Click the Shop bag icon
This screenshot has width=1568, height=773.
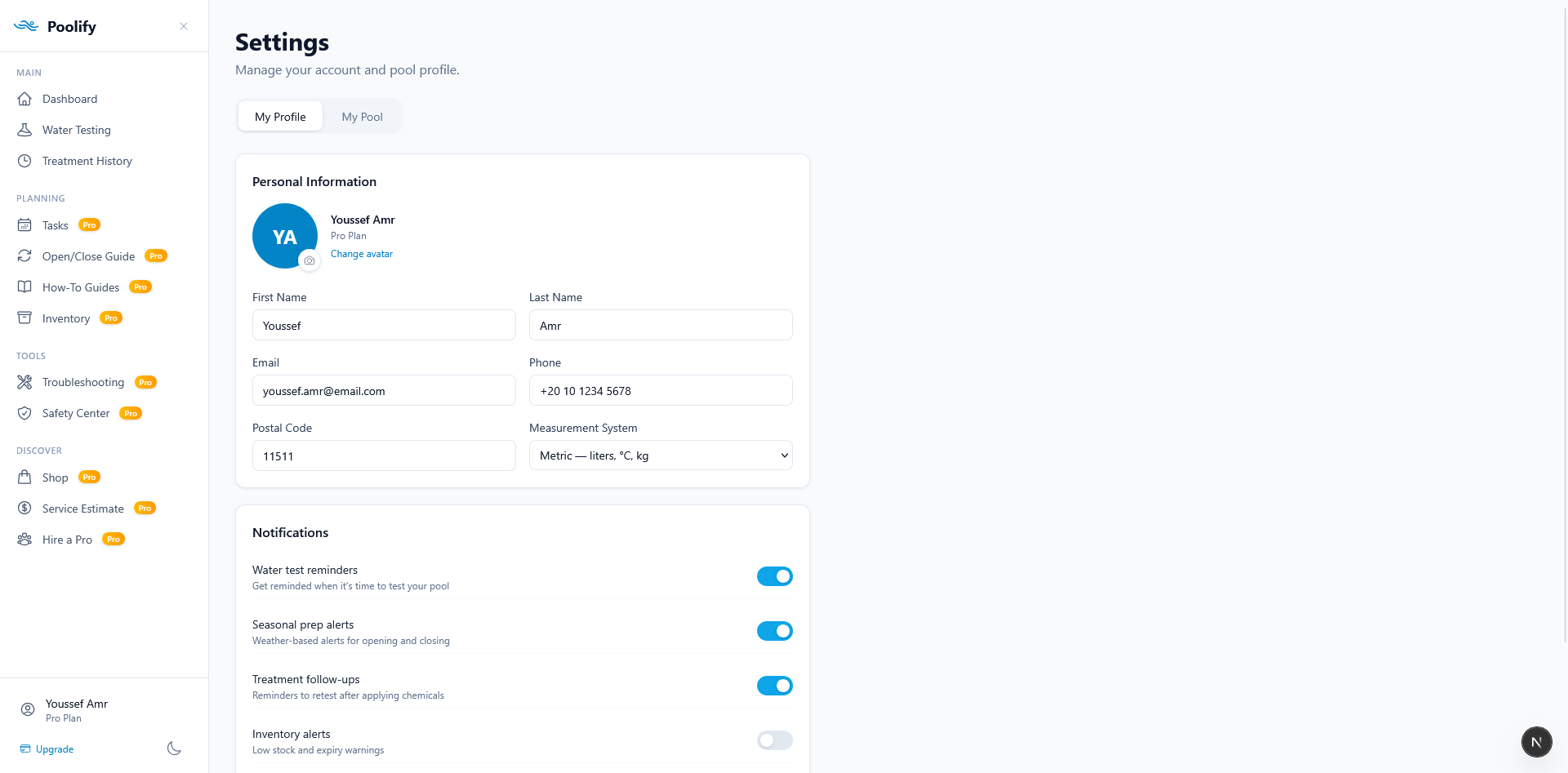click(25, 478)
